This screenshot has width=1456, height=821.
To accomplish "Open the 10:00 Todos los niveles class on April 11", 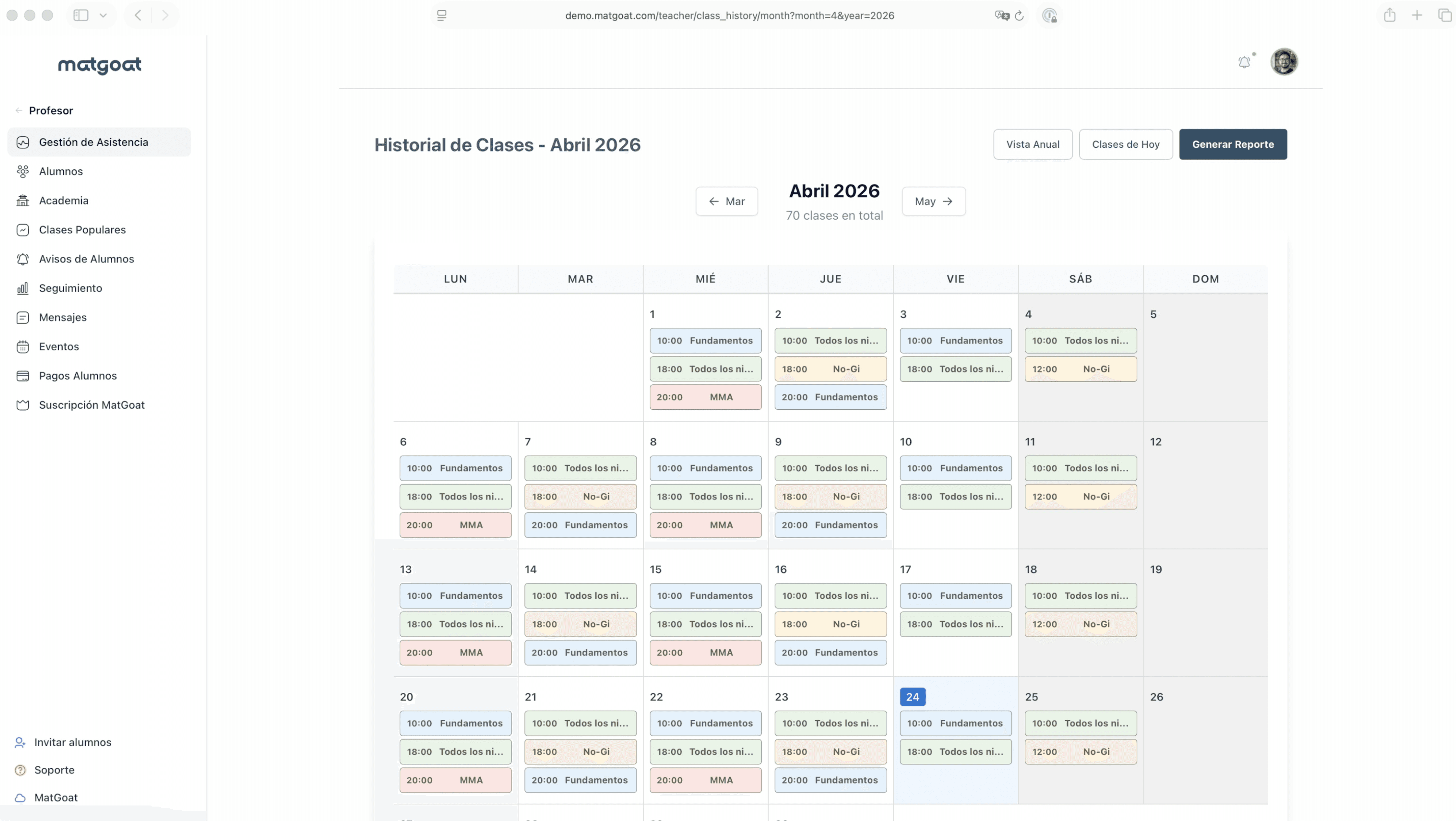I will click(1081, 469).
